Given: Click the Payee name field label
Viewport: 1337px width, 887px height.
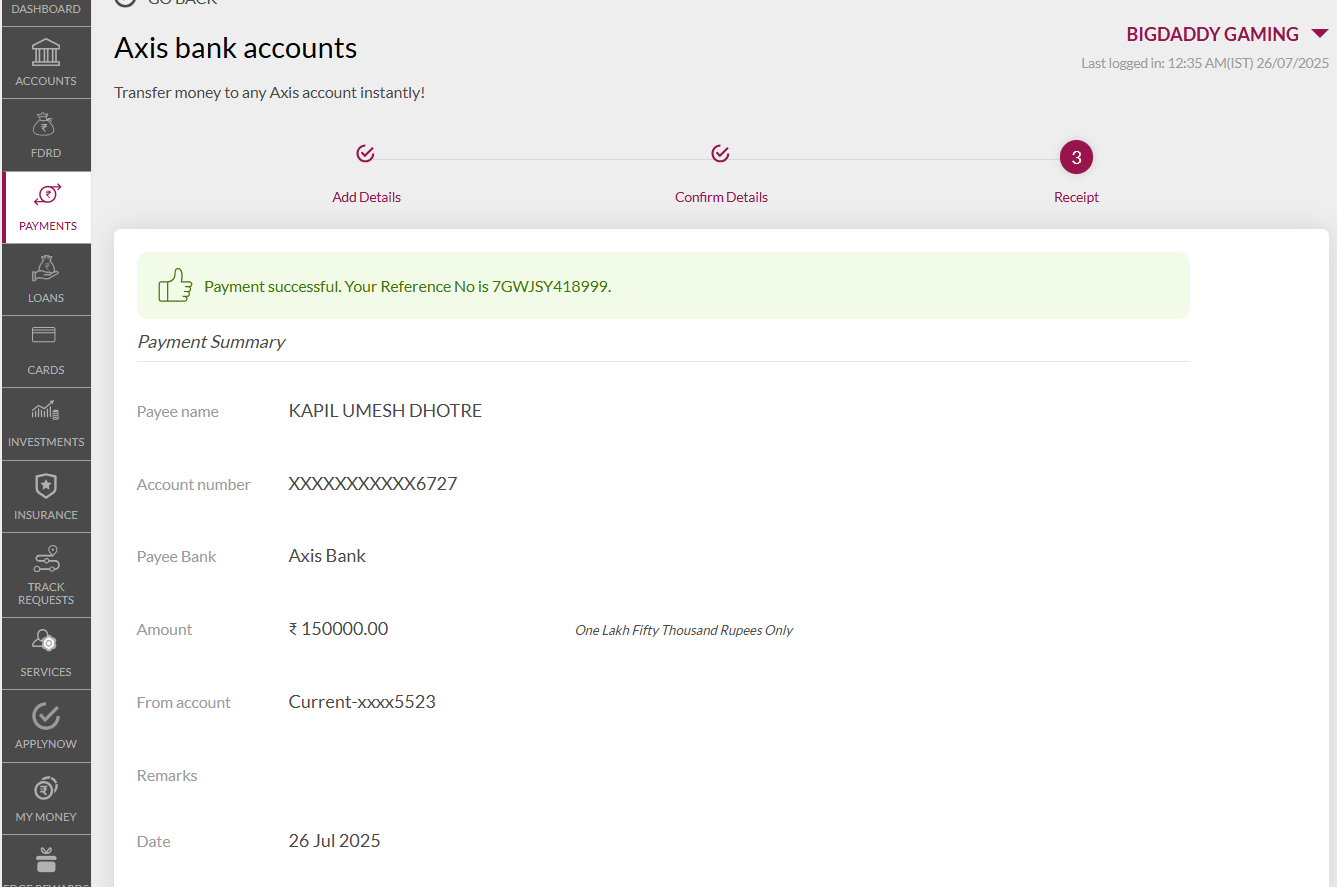Looking at the screenshot, I should pyautogui.click(x=177, y=412).
